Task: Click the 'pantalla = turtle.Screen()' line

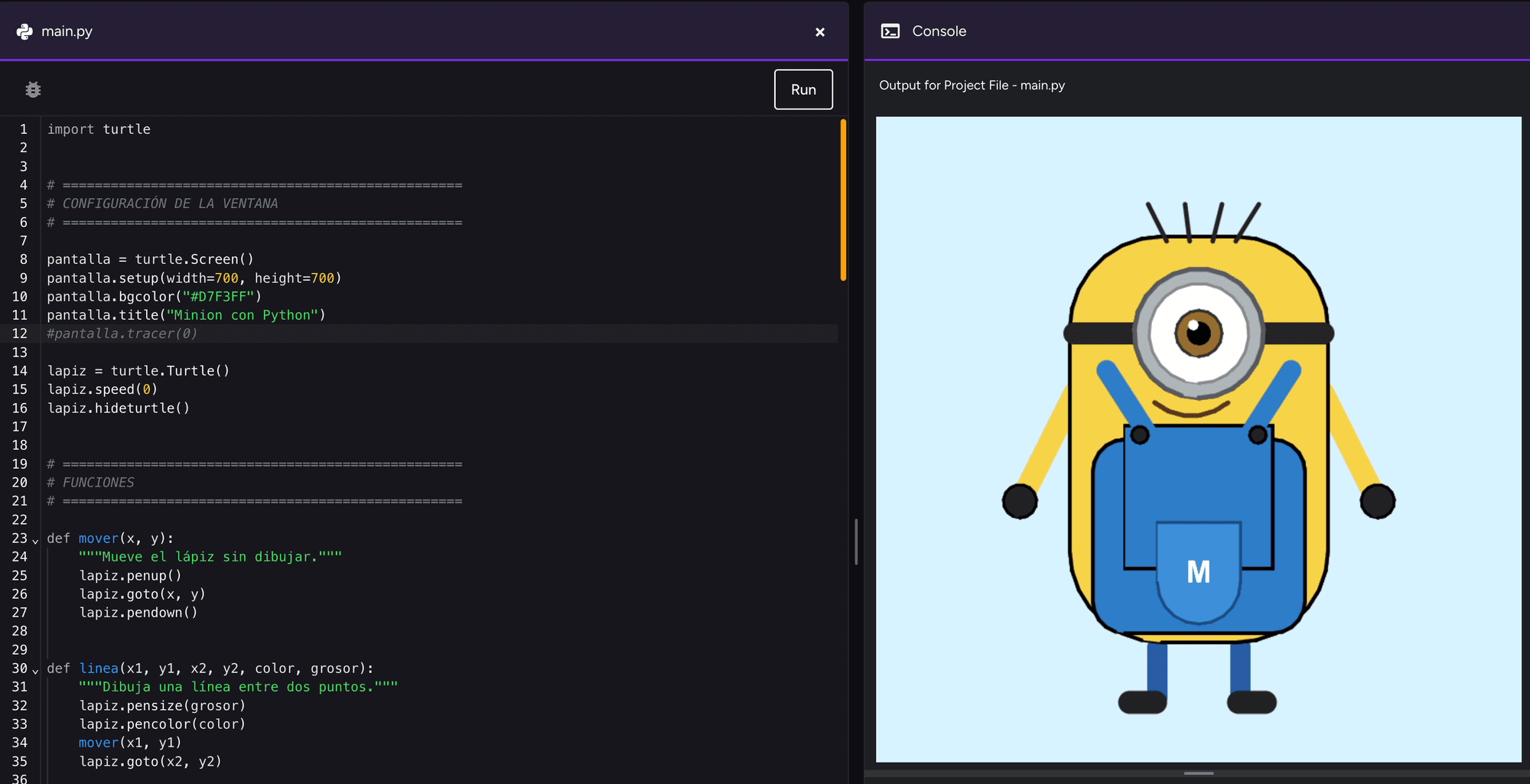Action: coord(150,259)
